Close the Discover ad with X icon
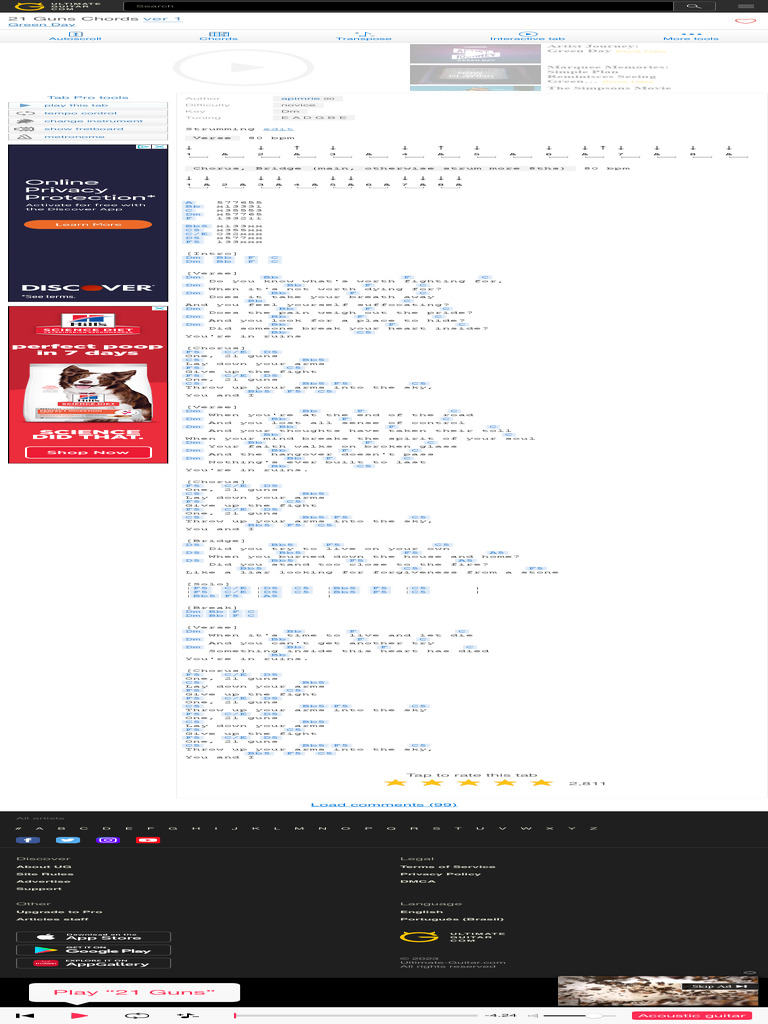Viewport: 768px width, 1024px height. [x=161, y=147]
